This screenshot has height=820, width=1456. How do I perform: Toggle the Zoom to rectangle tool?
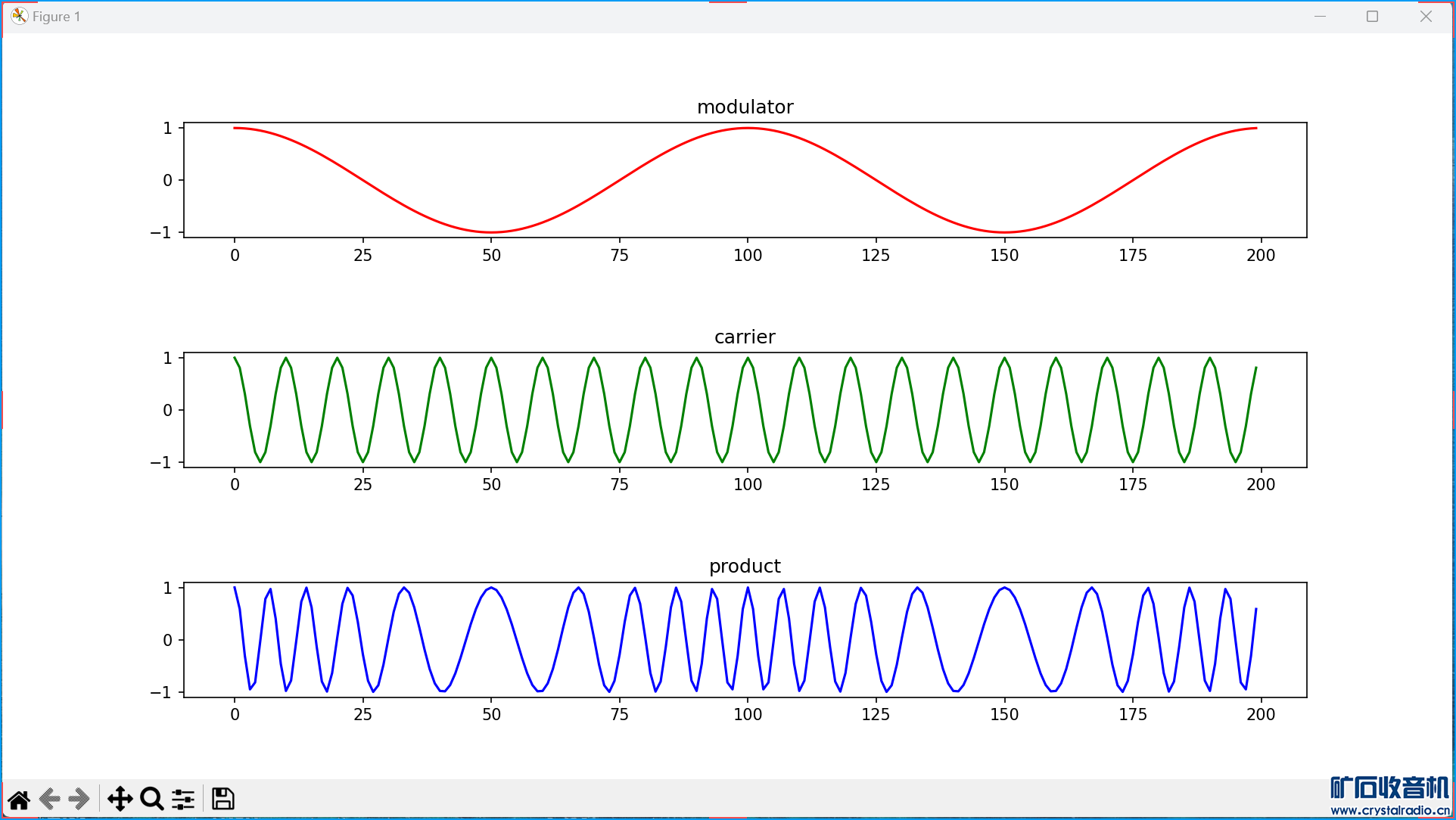click(151, 799)
